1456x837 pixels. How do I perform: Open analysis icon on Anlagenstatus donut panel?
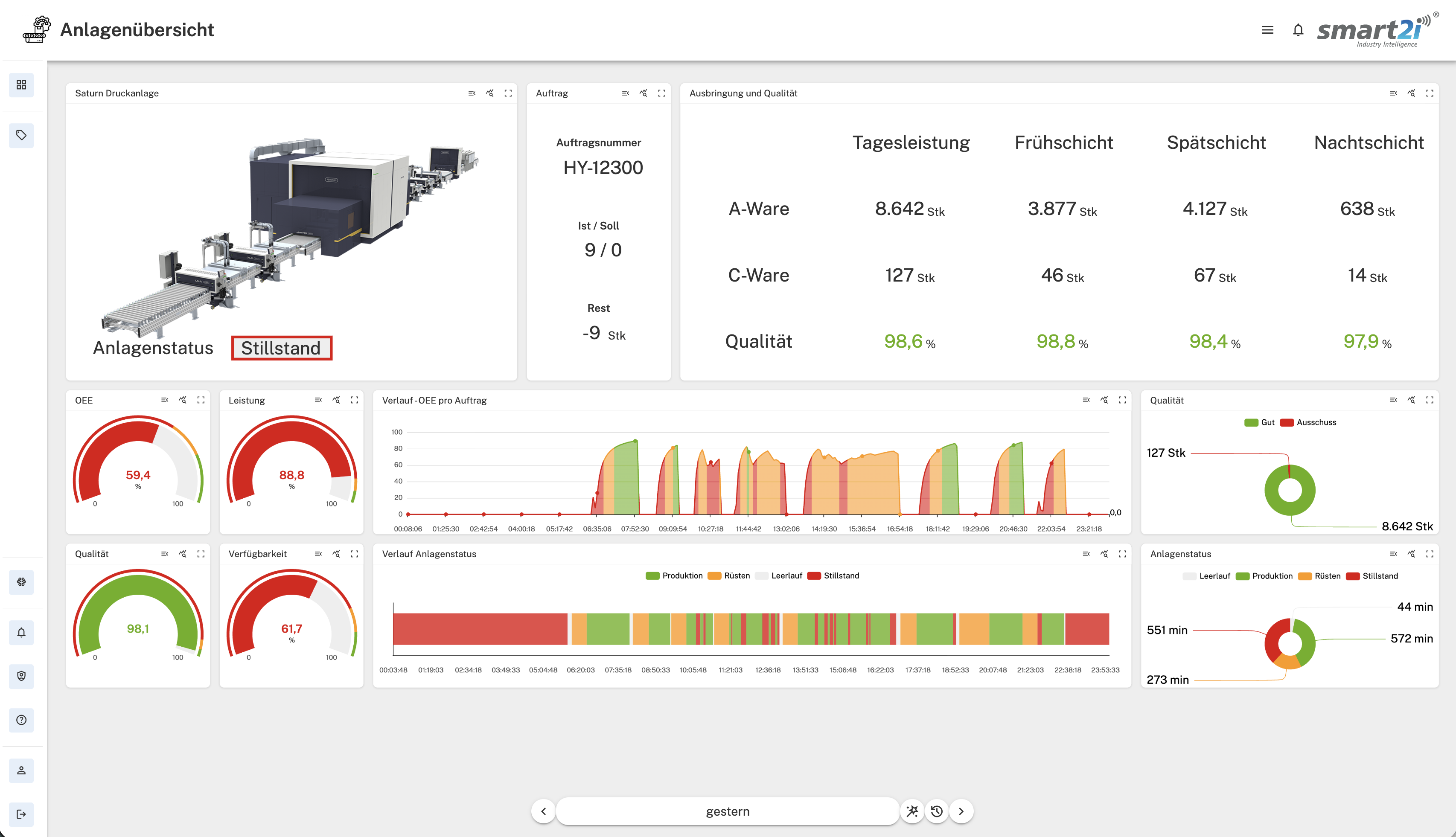[1412, 554]
